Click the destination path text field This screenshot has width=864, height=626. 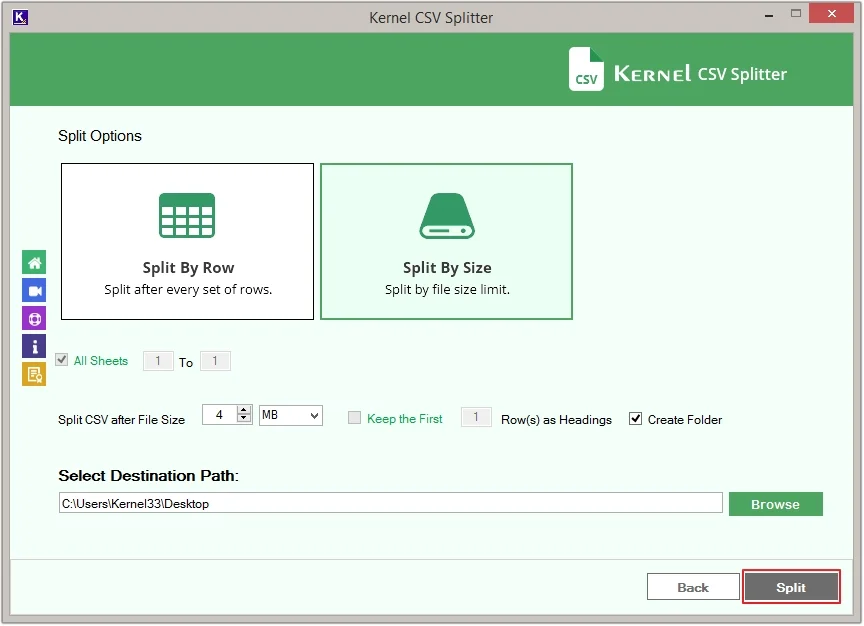pyautogui.click(x=390, y=504)
